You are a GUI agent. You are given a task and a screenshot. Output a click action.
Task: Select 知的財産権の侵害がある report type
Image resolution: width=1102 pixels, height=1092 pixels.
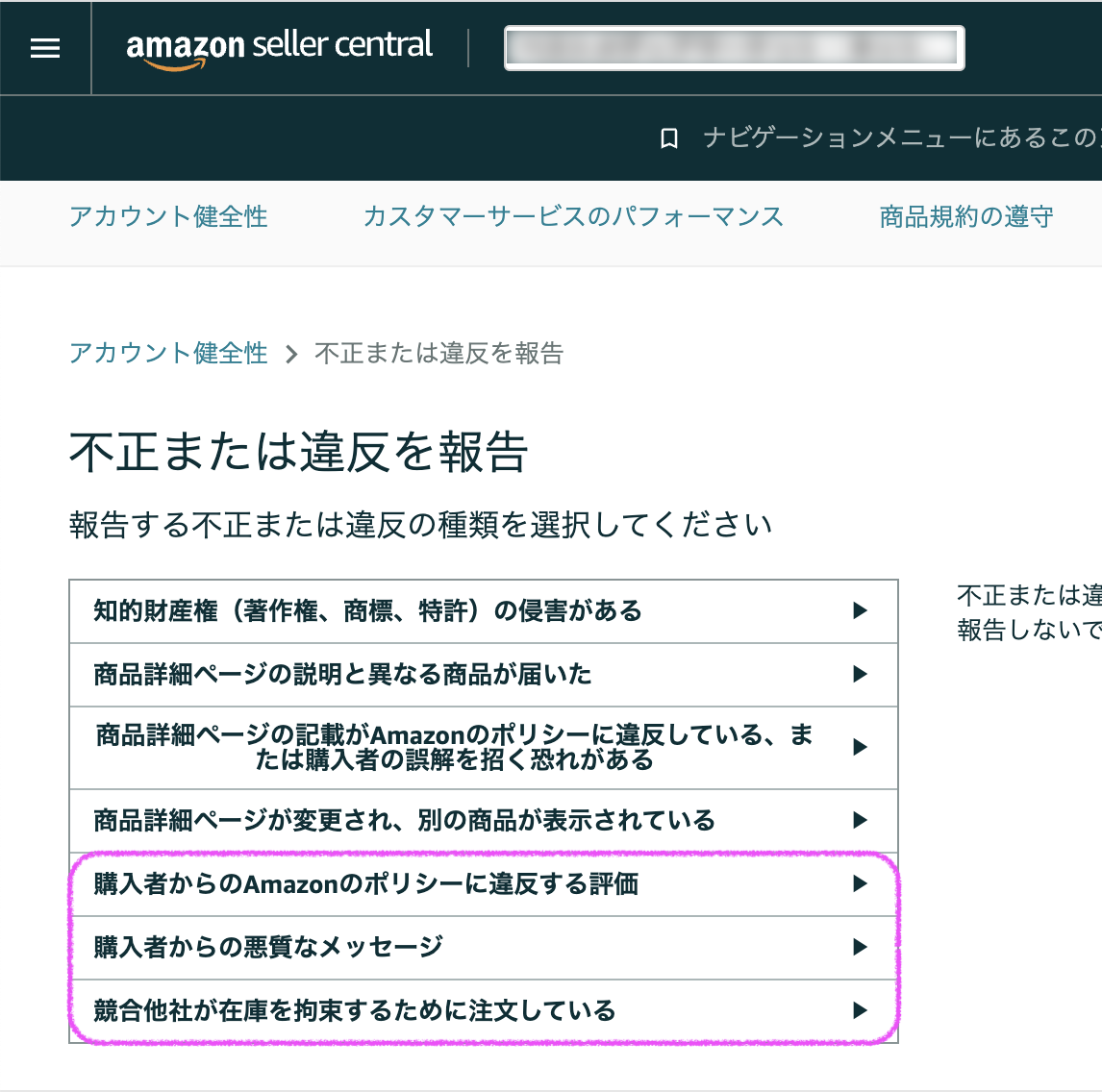click(367, 610)
